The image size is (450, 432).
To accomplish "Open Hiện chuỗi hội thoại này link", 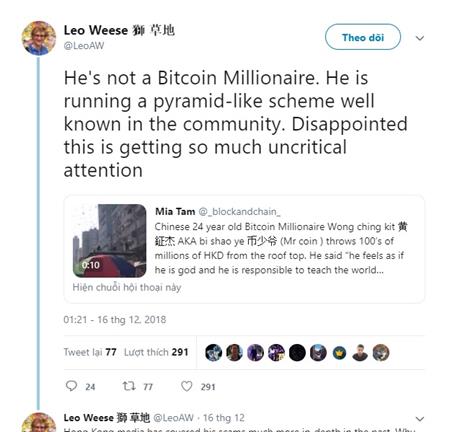I will [127, 287].
